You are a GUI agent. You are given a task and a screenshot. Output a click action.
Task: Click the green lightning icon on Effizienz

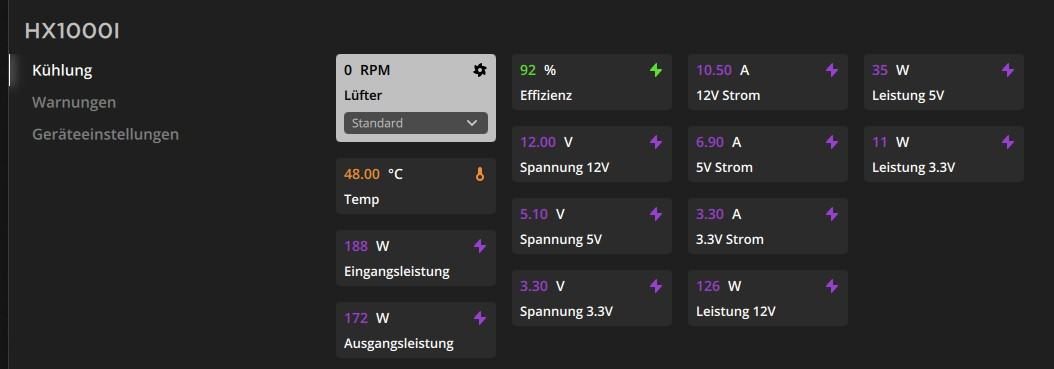click(655, 70)
